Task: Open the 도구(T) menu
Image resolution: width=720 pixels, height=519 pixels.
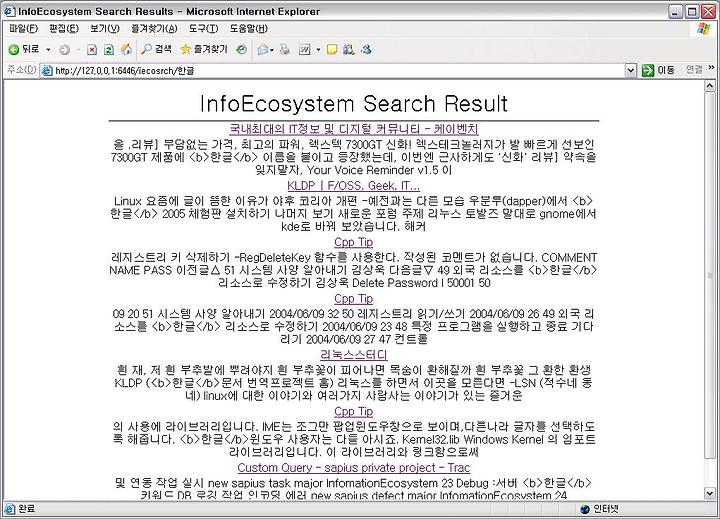Action: pos(203,29)
